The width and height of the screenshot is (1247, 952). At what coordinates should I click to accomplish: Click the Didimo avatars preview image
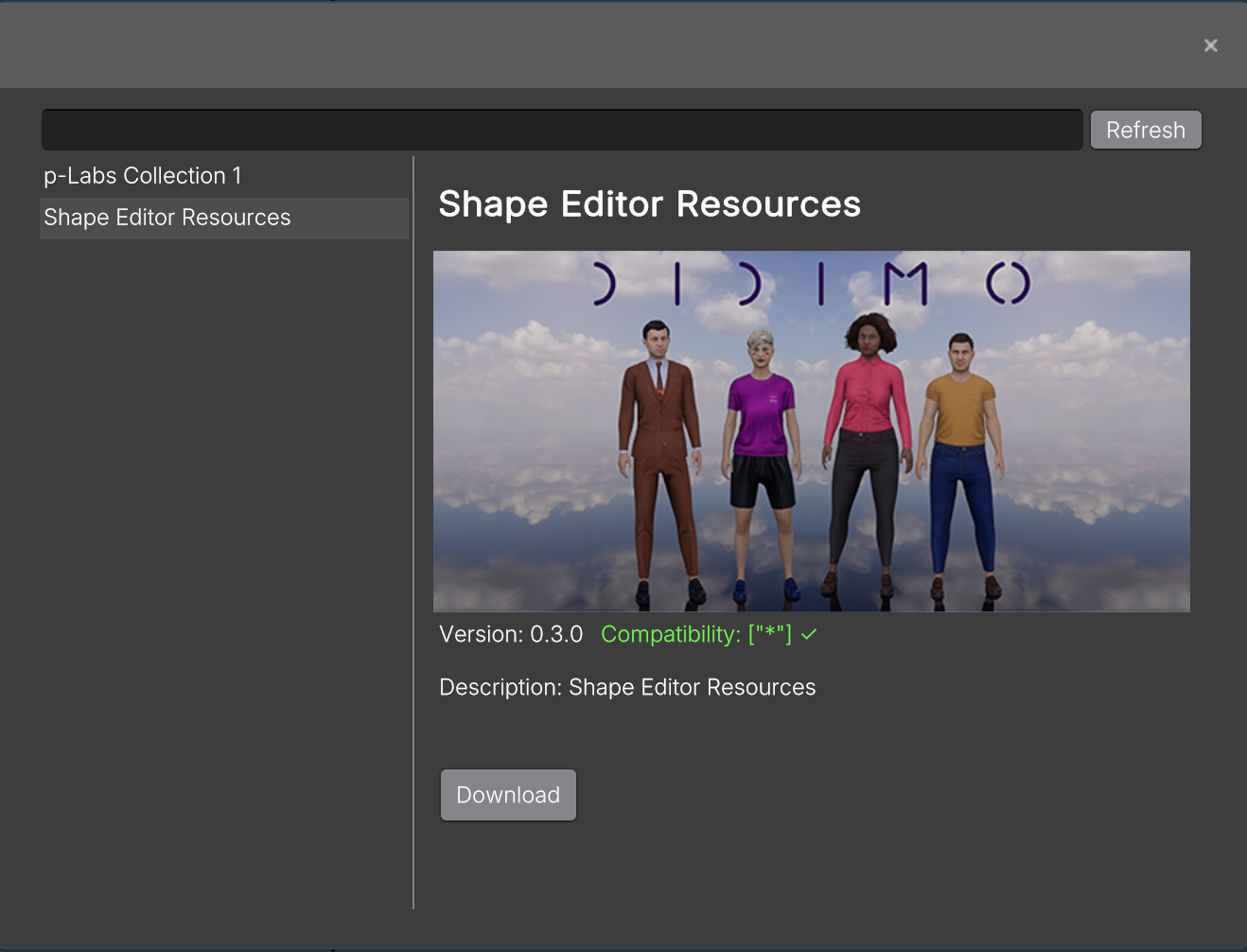click(812, 432)
